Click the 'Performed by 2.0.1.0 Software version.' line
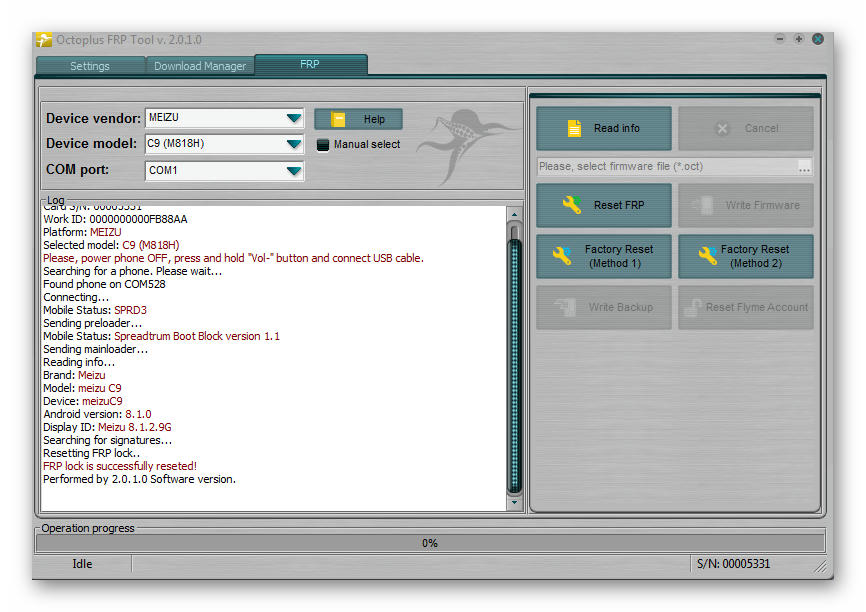The width and height of the screenshot is (866, 612). click(139, 479)
